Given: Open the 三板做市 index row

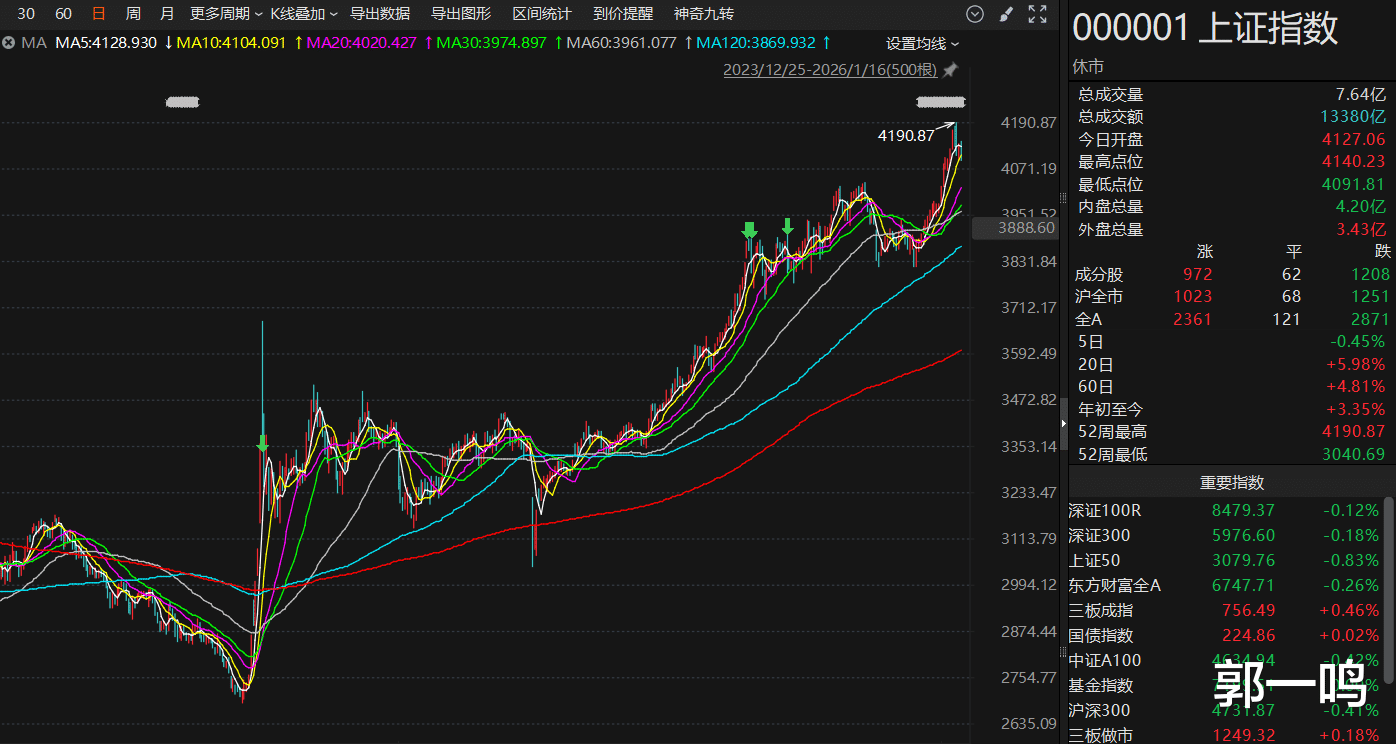Looking at the screenshot, I should pyautogui.click(x=1226, y=735).
